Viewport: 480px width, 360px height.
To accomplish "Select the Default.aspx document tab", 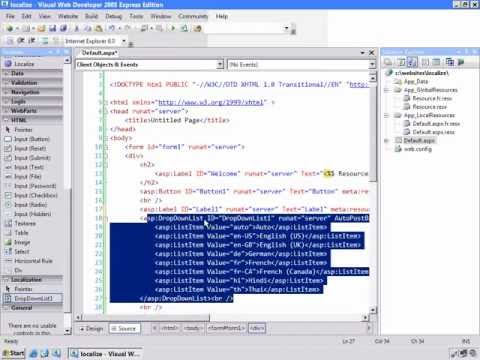I will 99,53.
